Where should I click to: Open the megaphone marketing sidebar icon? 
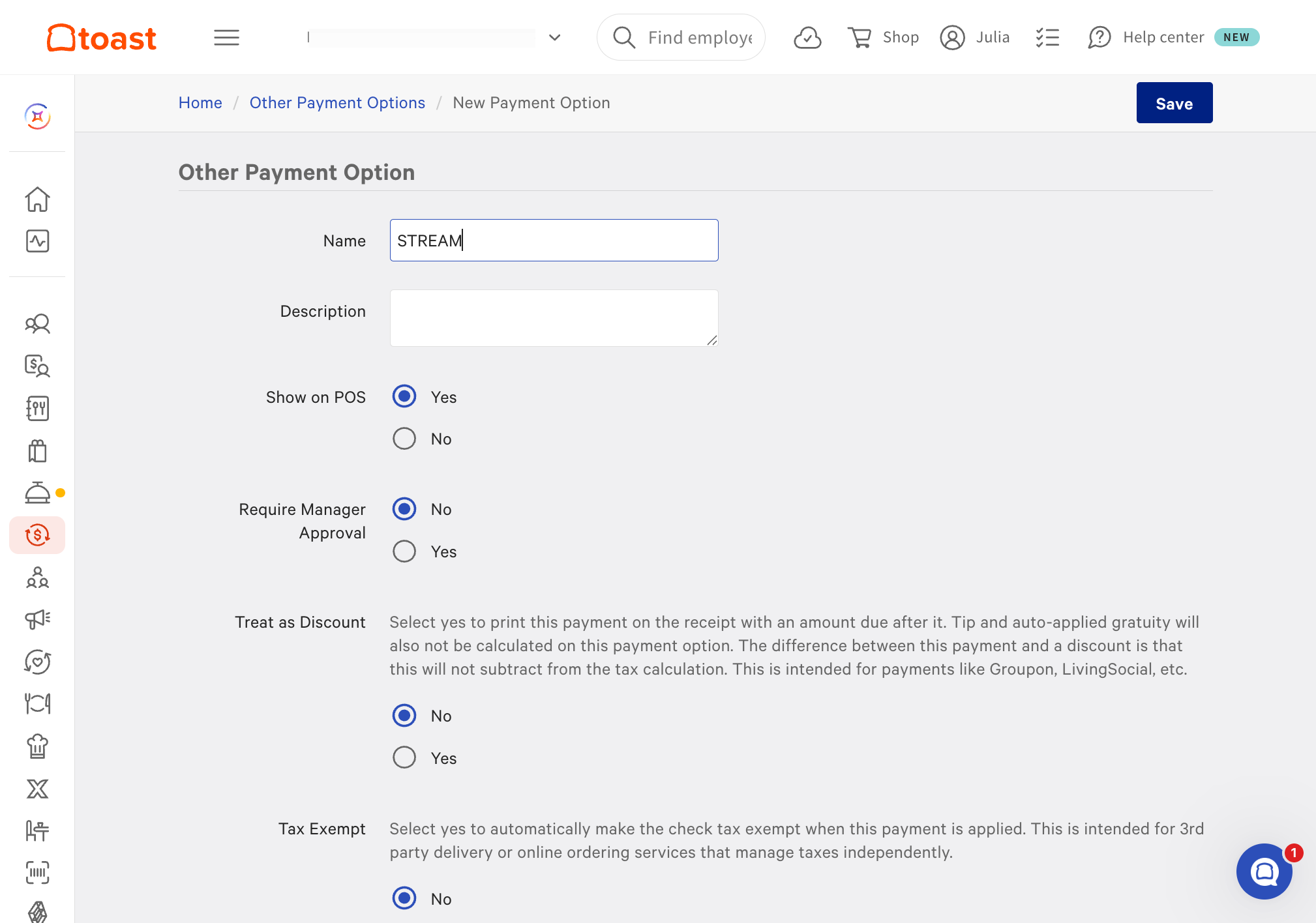(x=37, y=619)
